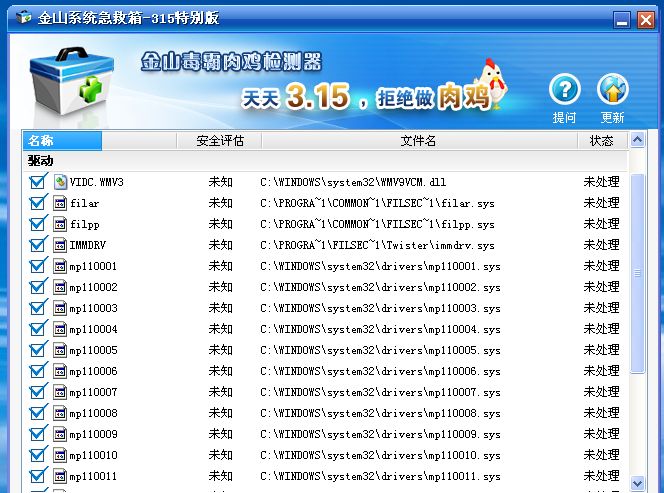Viewport: 664px width, 493px height.
Task: Click the mp110010 driver file icon
Action: tap(60, 455)
